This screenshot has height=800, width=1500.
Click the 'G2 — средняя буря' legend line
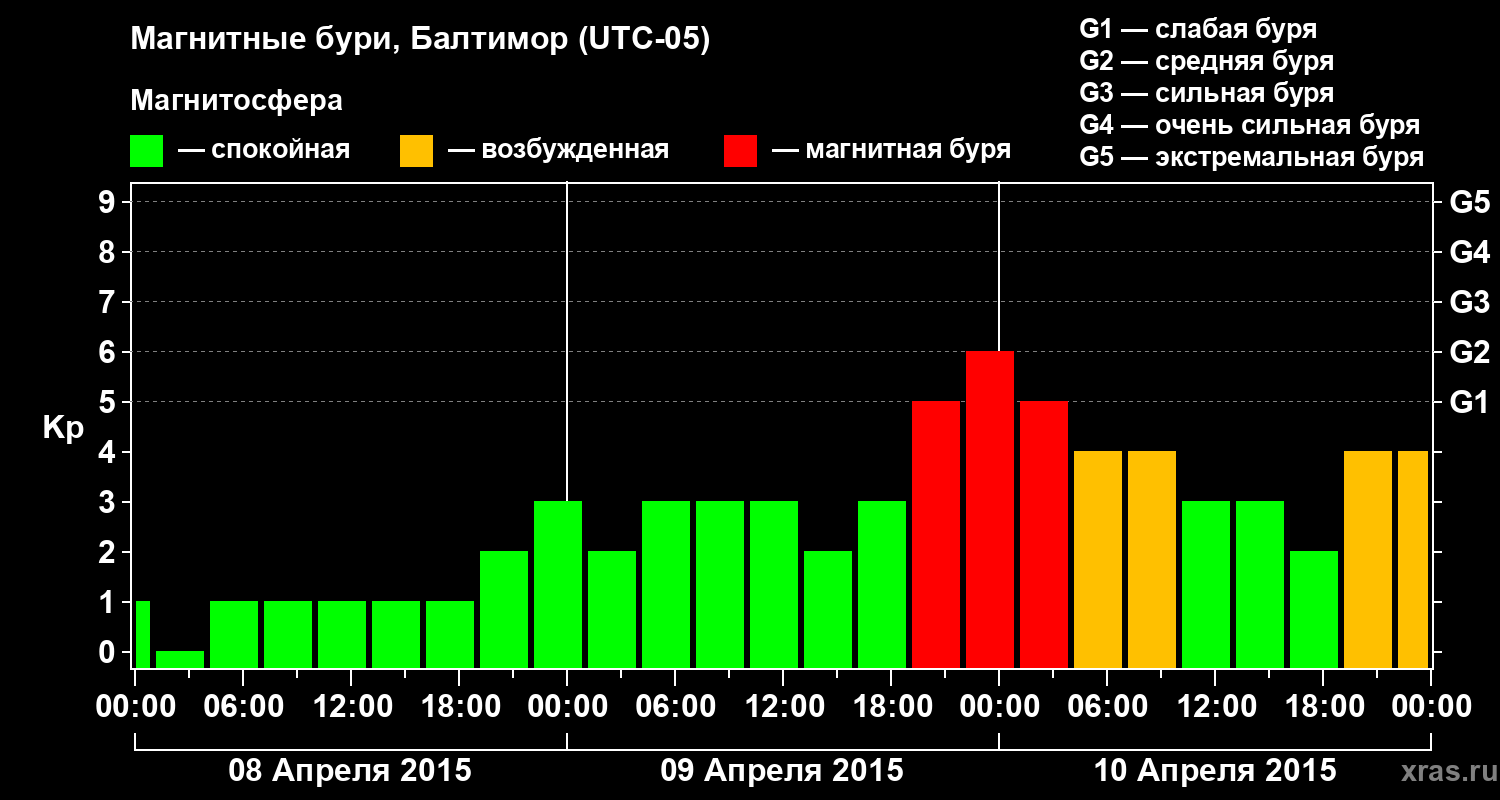click(1207, 61)
